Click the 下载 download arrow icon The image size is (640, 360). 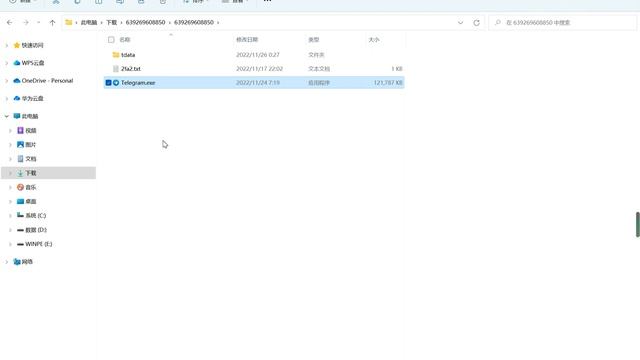(x=20, y=173)
